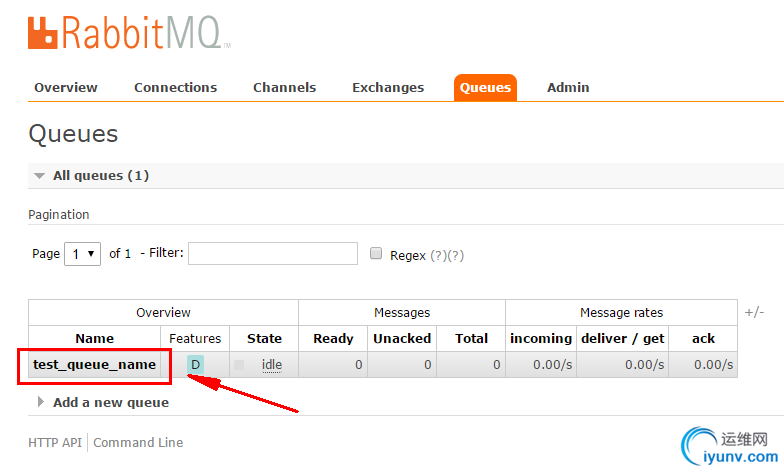The height and width of the screenshot is (473, 784).
Task: Sort queues by Name column
Action: [x=94, y=338]
